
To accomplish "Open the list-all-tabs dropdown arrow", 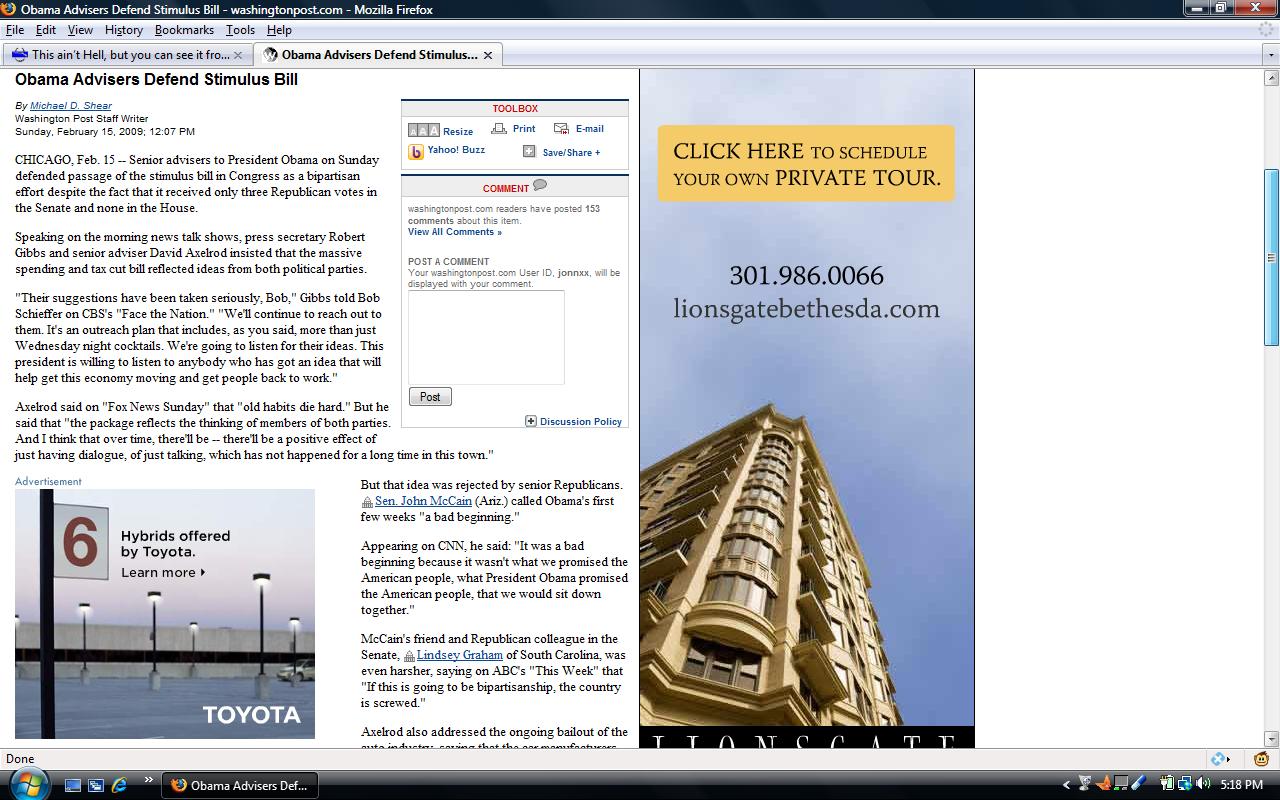I will [x=1270, y=55].
